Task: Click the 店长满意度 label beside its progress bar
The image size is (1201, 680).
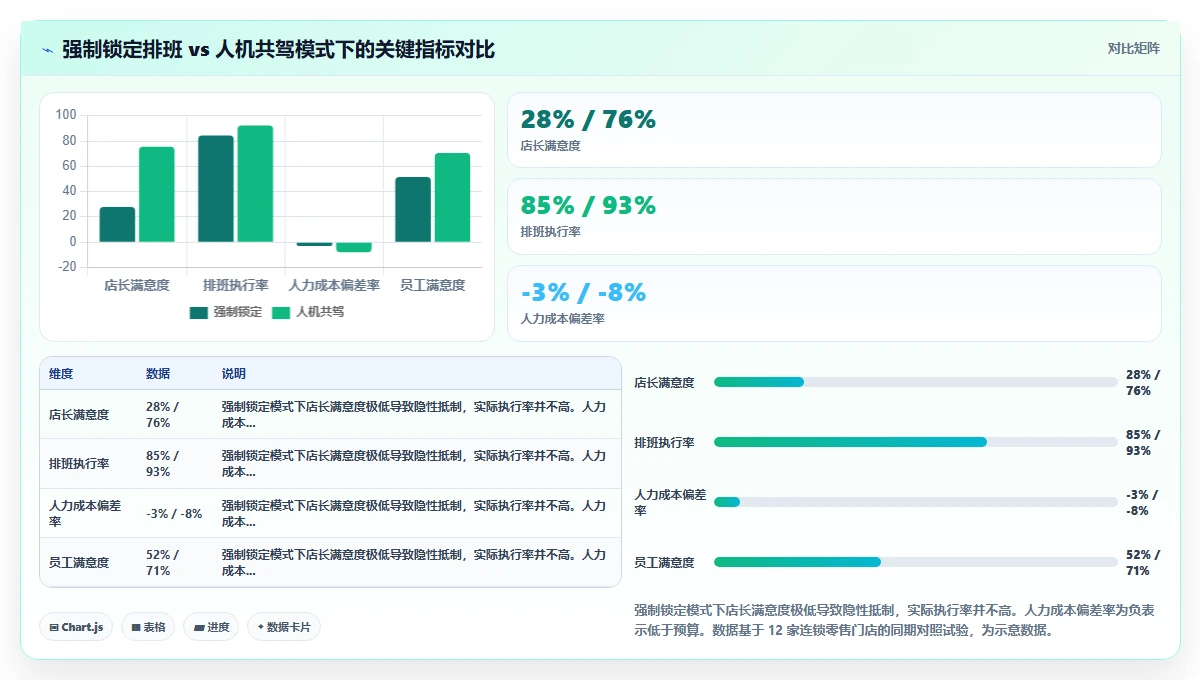Action: [x=664, y=383]
